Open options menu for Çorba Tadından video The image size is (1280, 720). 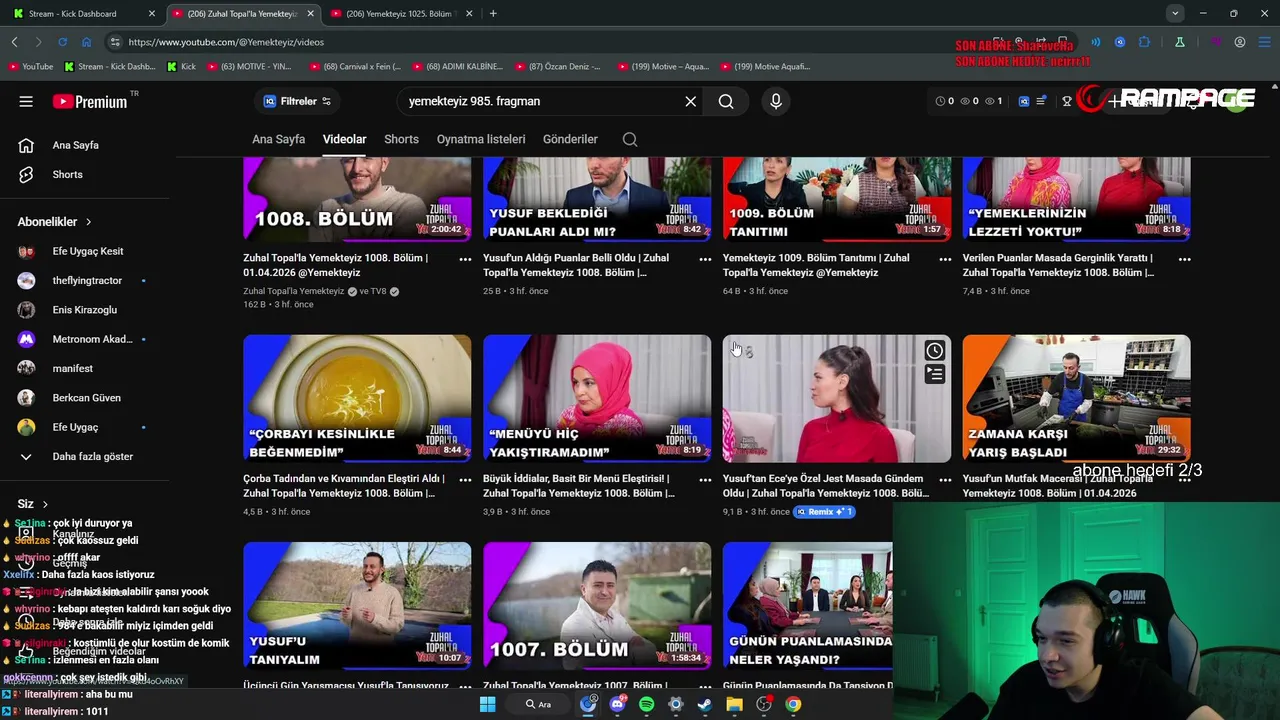[x=465, y=480]
